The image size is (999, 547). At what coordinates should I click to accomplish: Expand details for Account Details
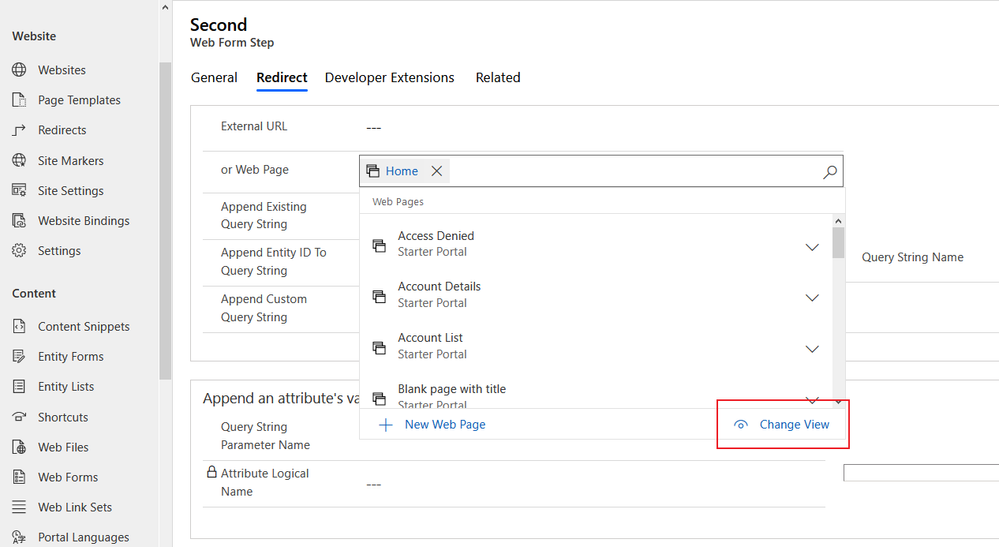(812, 298)
